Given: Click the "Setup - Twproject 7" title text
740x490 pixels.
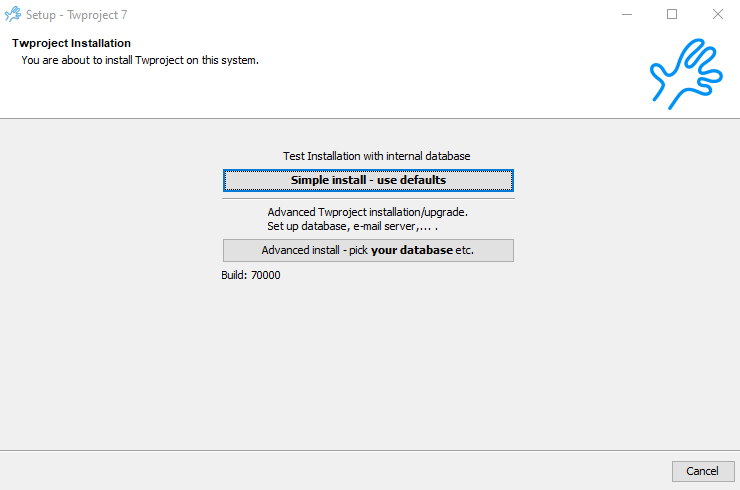Looking at the screenshot, I should (x=77, y=15).
